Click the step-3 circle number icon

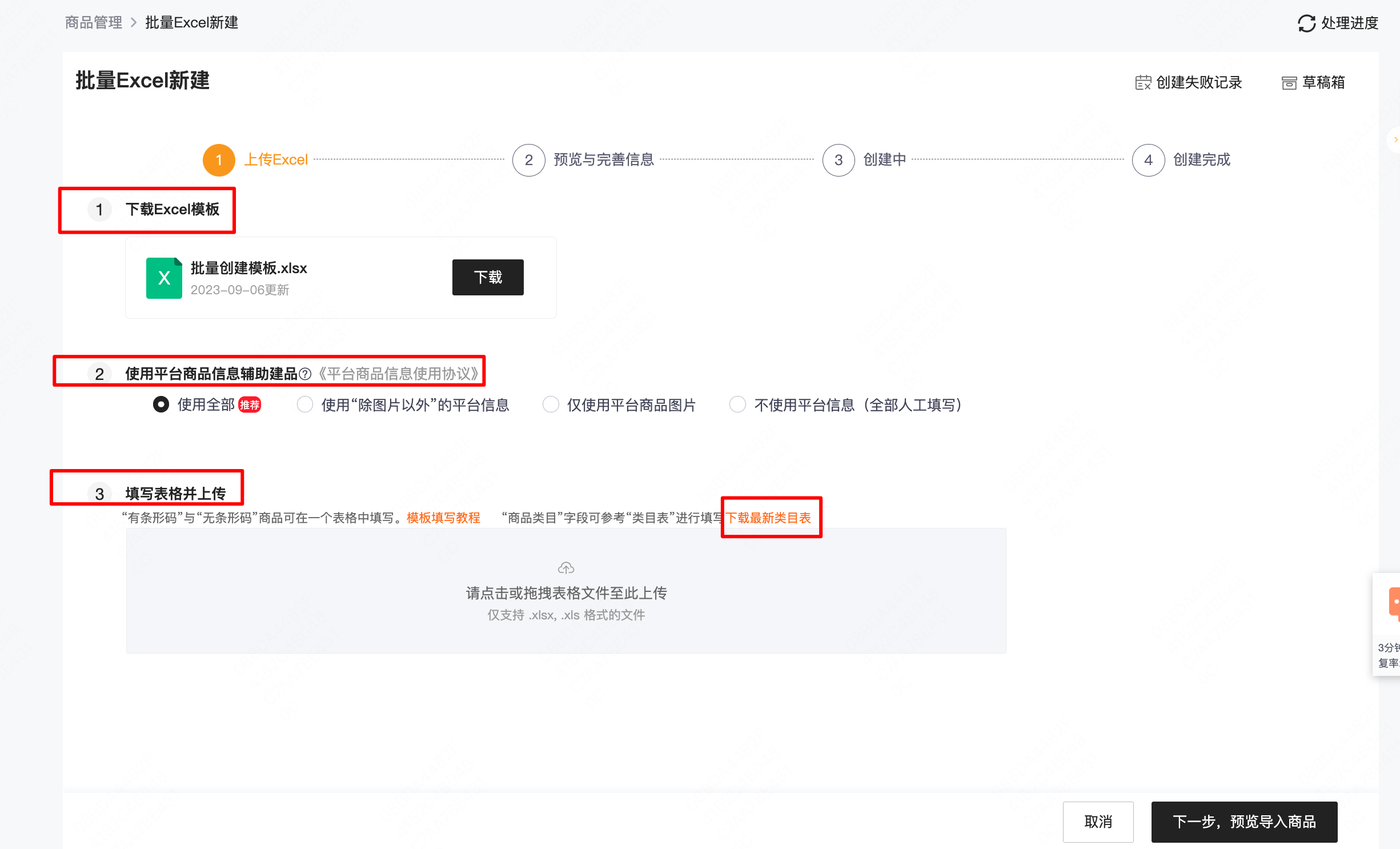click(839, 161)
